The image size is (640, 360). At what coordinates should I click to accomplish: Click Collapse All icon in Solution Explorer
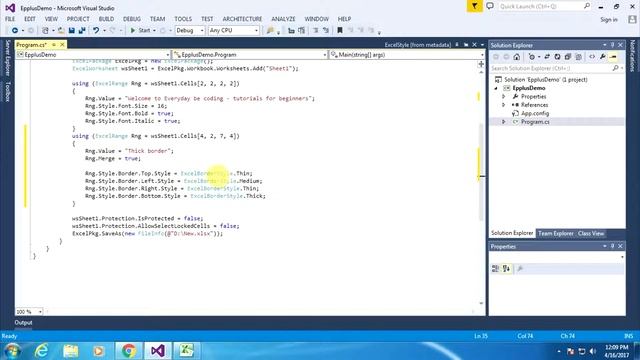click(568, 57)
